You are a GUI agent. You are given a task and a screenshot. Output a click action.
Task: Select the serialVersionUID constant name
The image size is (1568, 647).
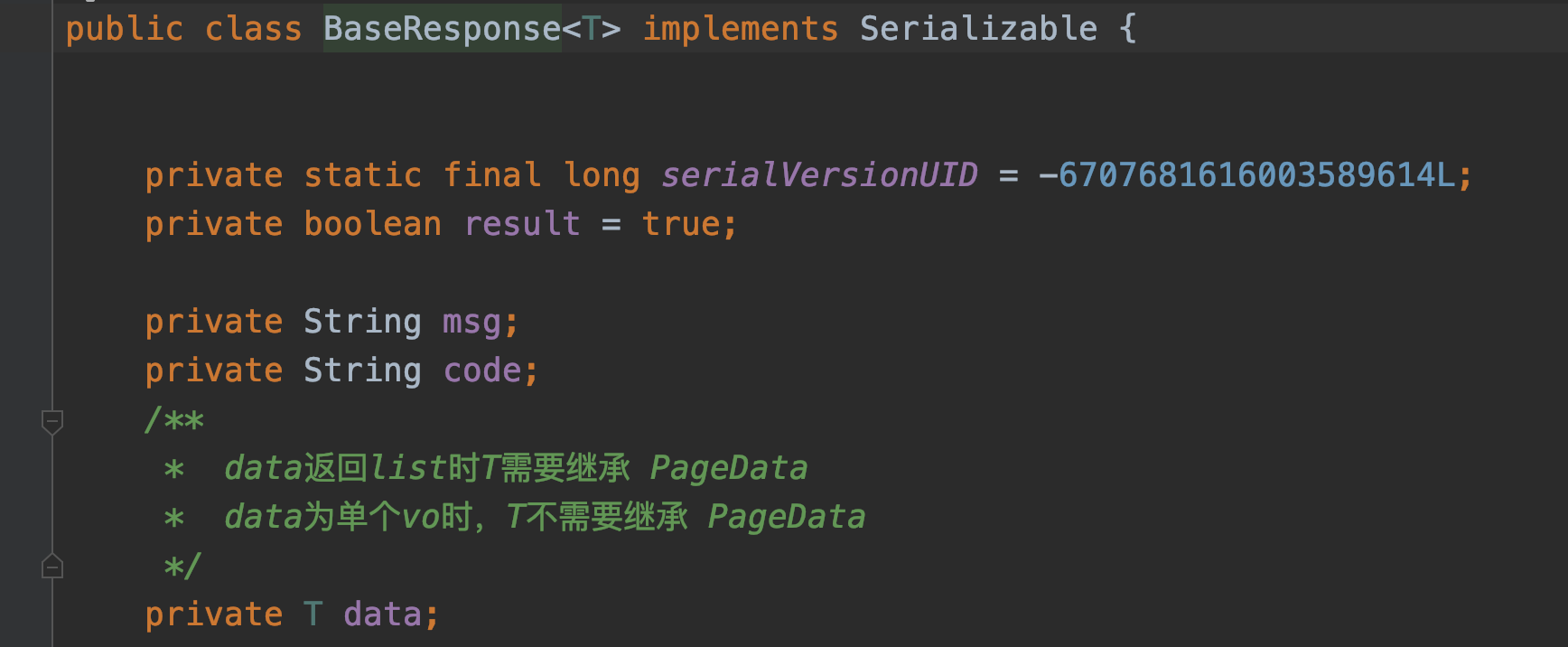click(x=818, y=174)
